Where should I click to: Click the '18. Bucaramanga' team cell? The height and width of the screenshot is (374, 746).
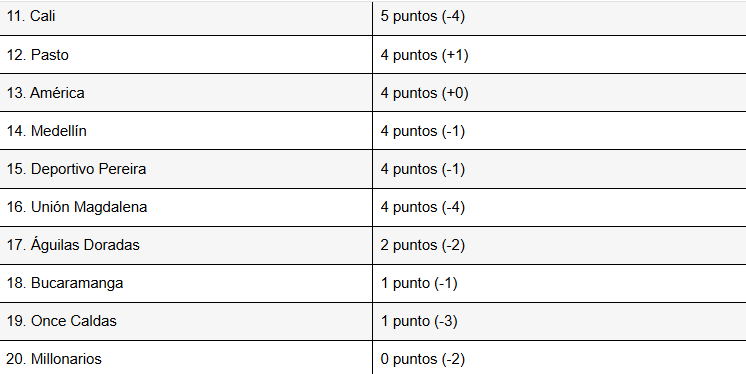[186, 283]
